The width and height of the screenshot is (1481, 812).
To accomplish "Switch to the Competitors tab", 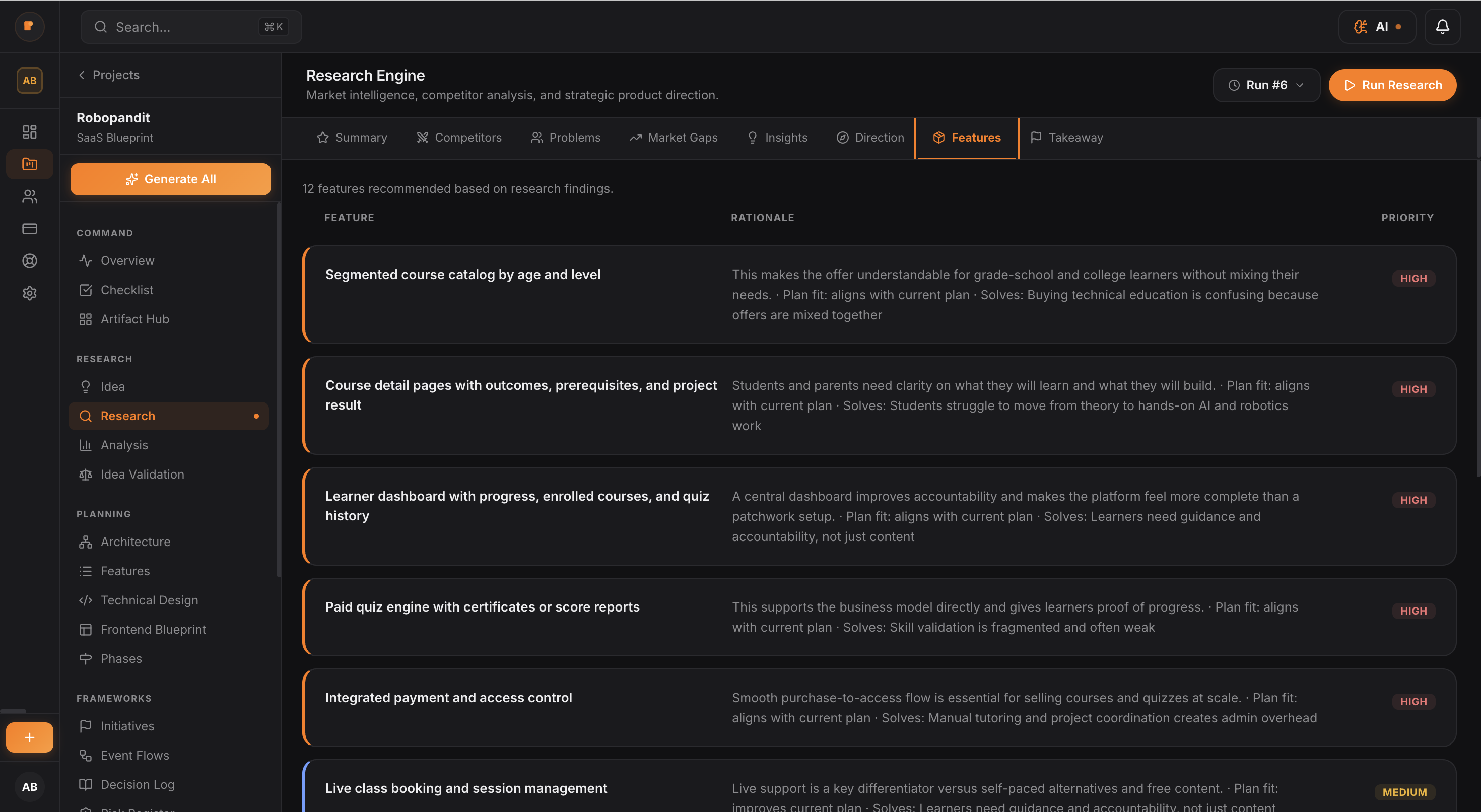I will [x=459, y=138].
